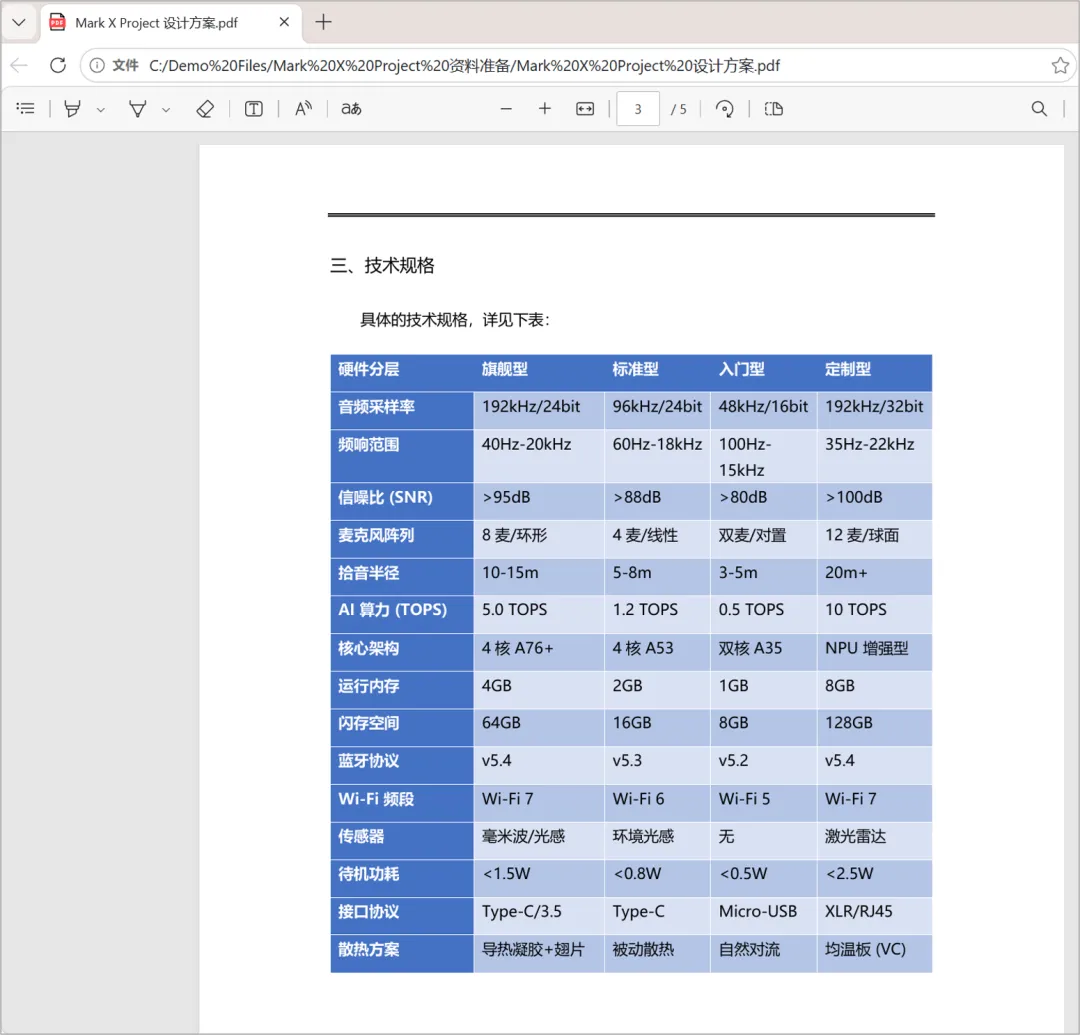Start read aloud

coord(303,109)
